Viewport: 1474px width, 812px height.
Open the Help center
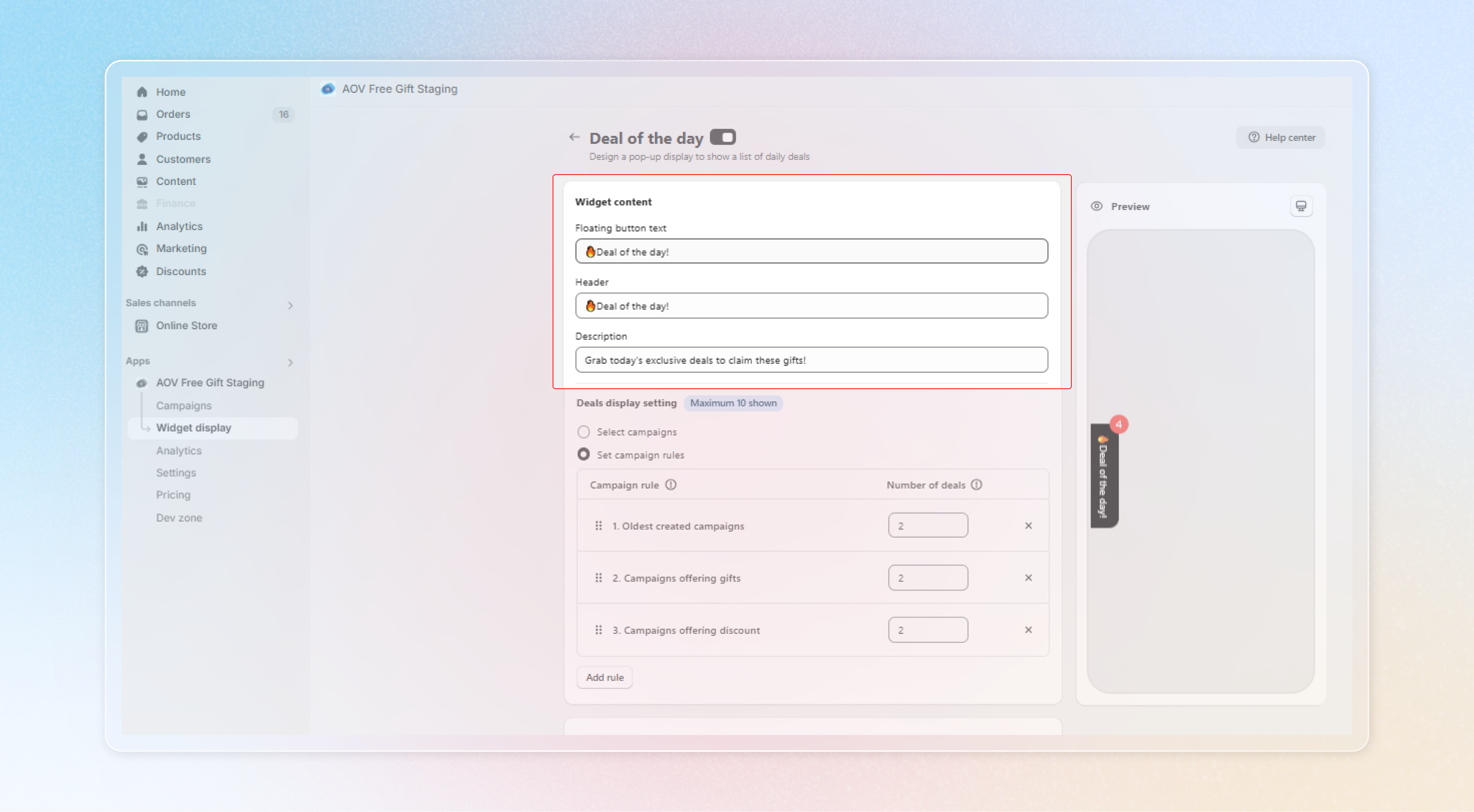[1281, 137]
